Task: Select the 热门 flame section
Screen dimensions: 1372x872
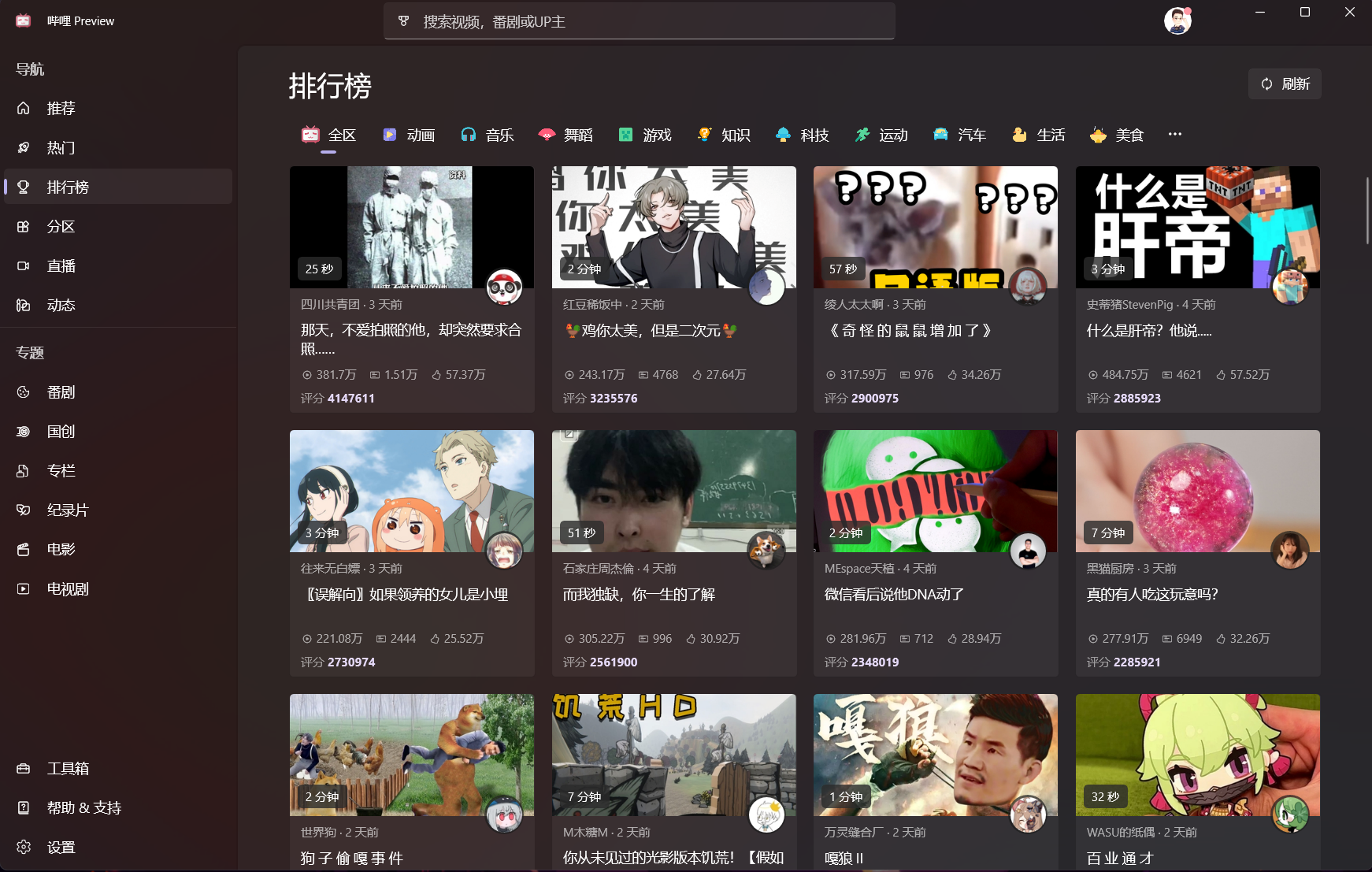Action: tap(61, 147)
